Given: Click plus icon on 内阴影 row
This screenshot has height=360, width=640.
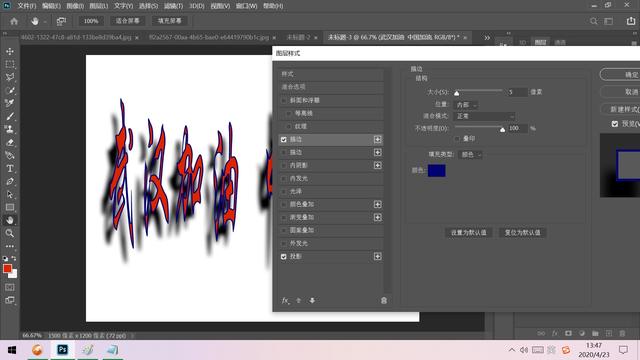Looking at the screenshot, I should tap(378, 165).
